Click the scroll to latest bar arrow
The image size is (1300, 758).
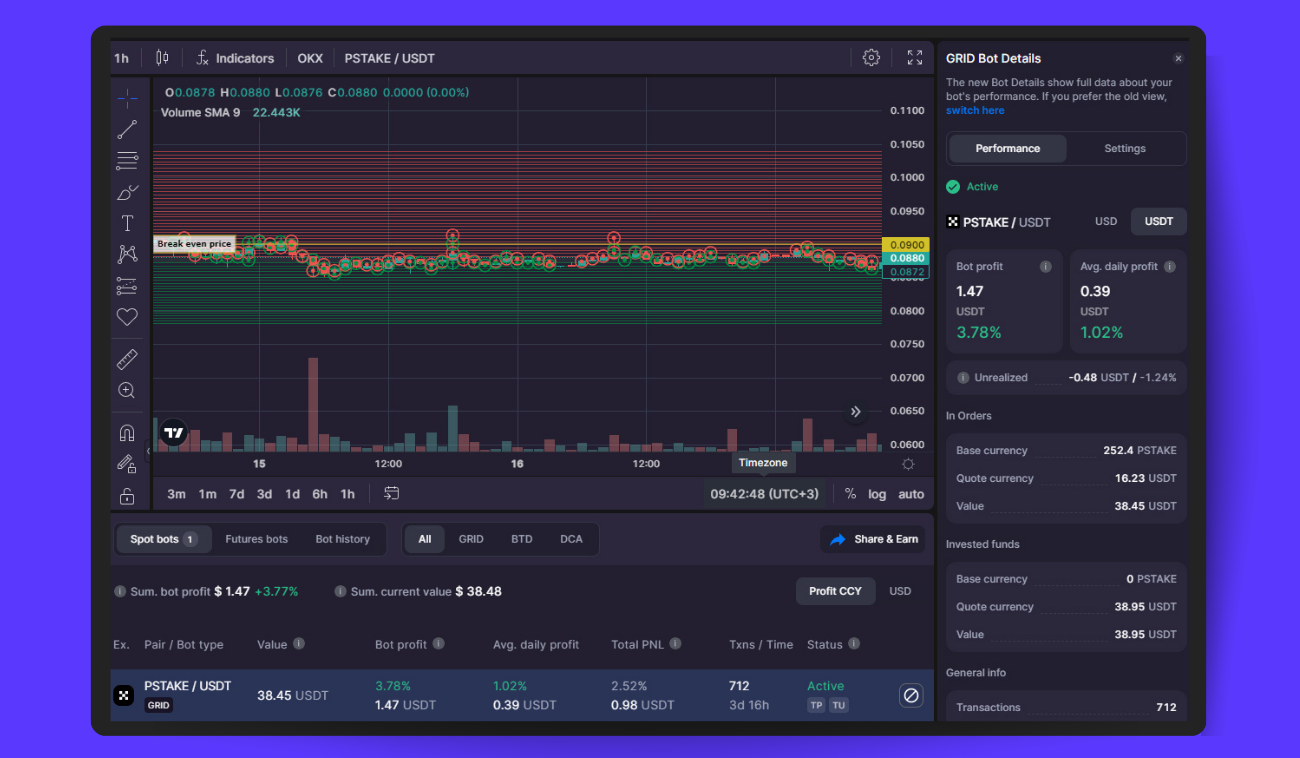pos(856,412)
